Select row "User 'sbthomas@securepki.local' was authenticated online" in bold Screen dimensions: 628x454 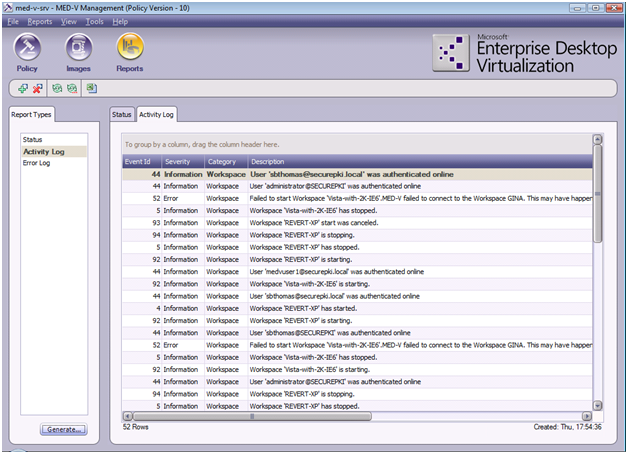click(357, 174)
